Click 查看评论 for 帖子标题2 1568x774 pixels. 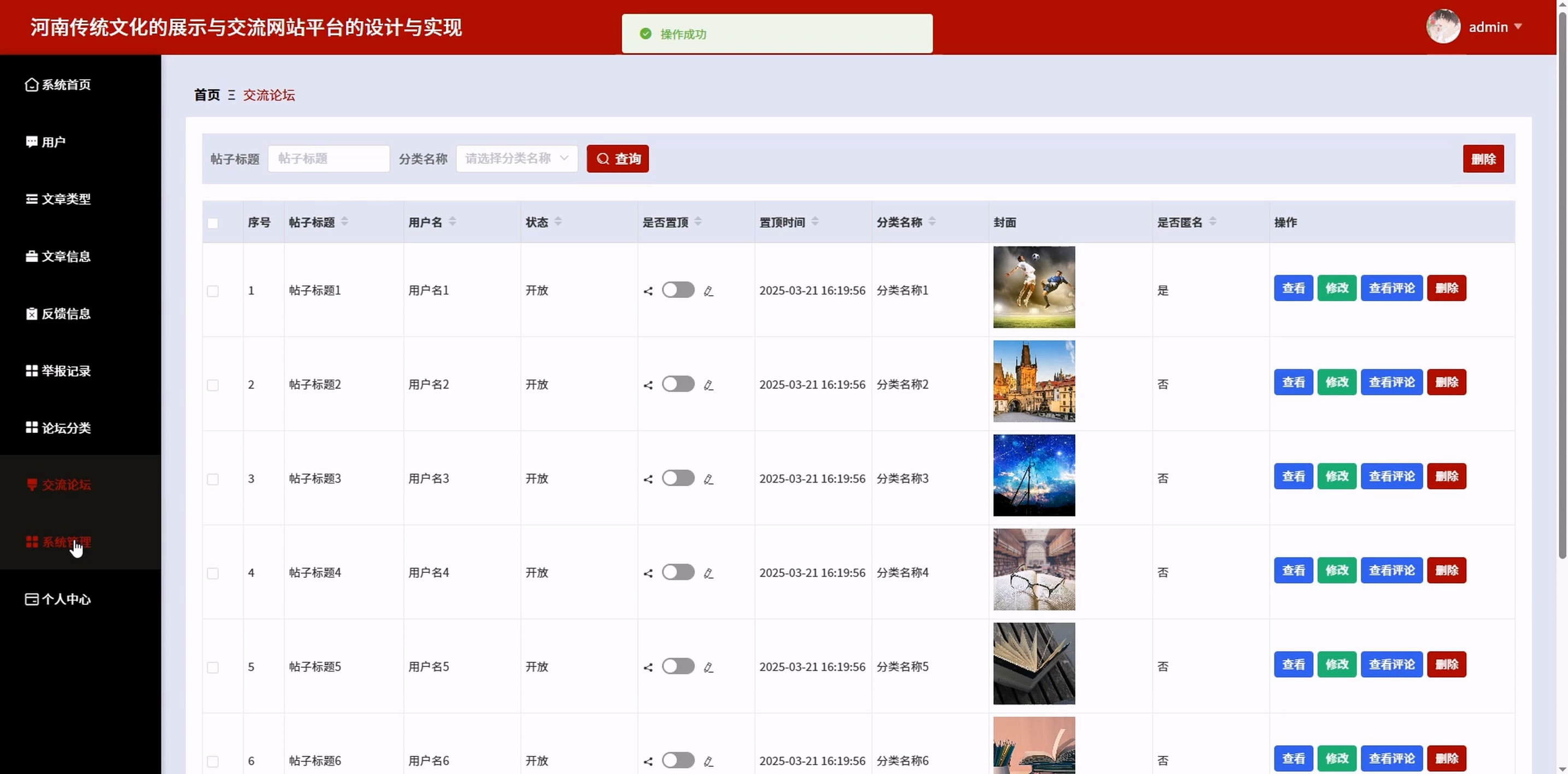1391,382
